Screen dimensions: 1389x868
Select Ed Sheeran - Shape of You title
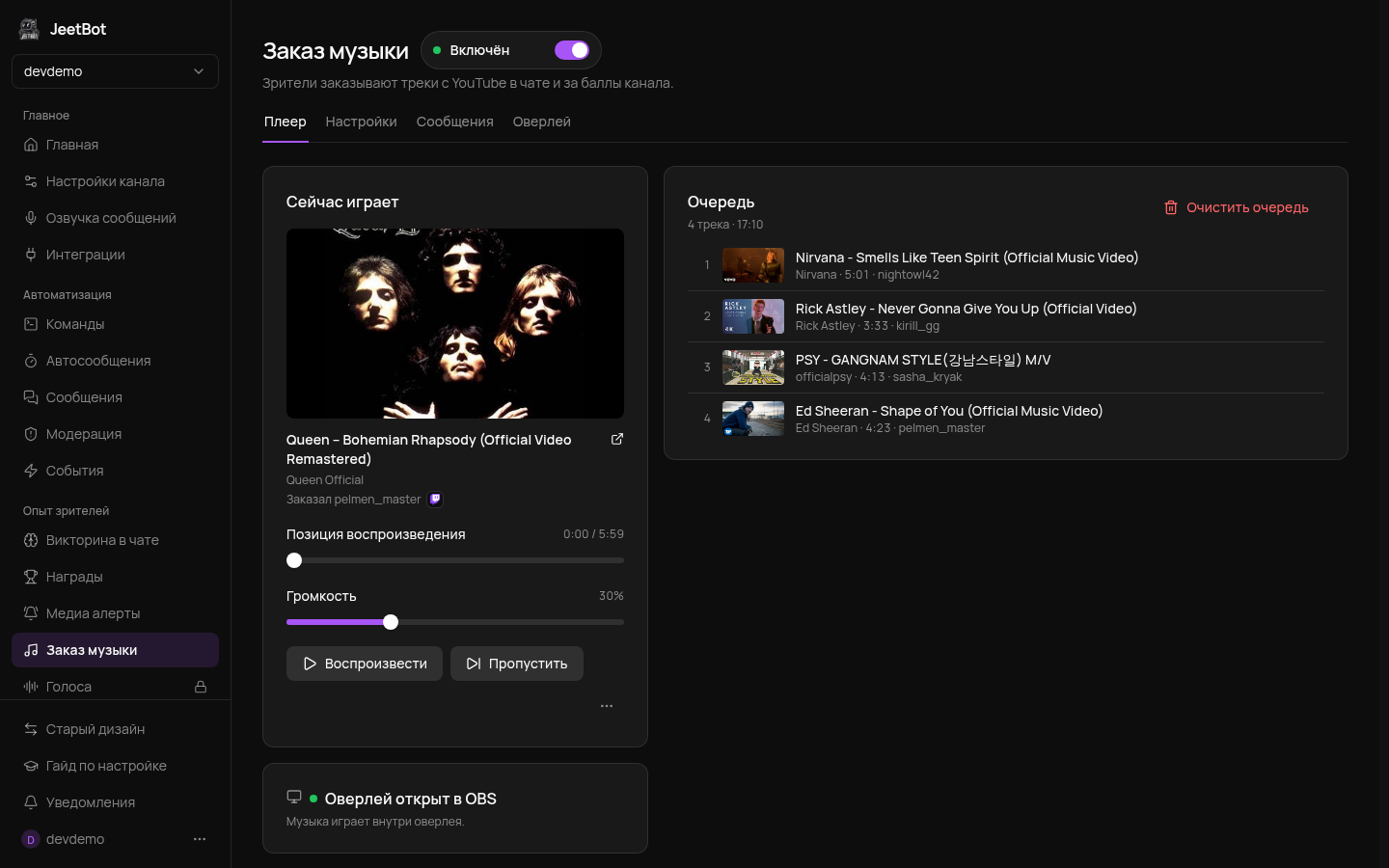tap(949, 411)
